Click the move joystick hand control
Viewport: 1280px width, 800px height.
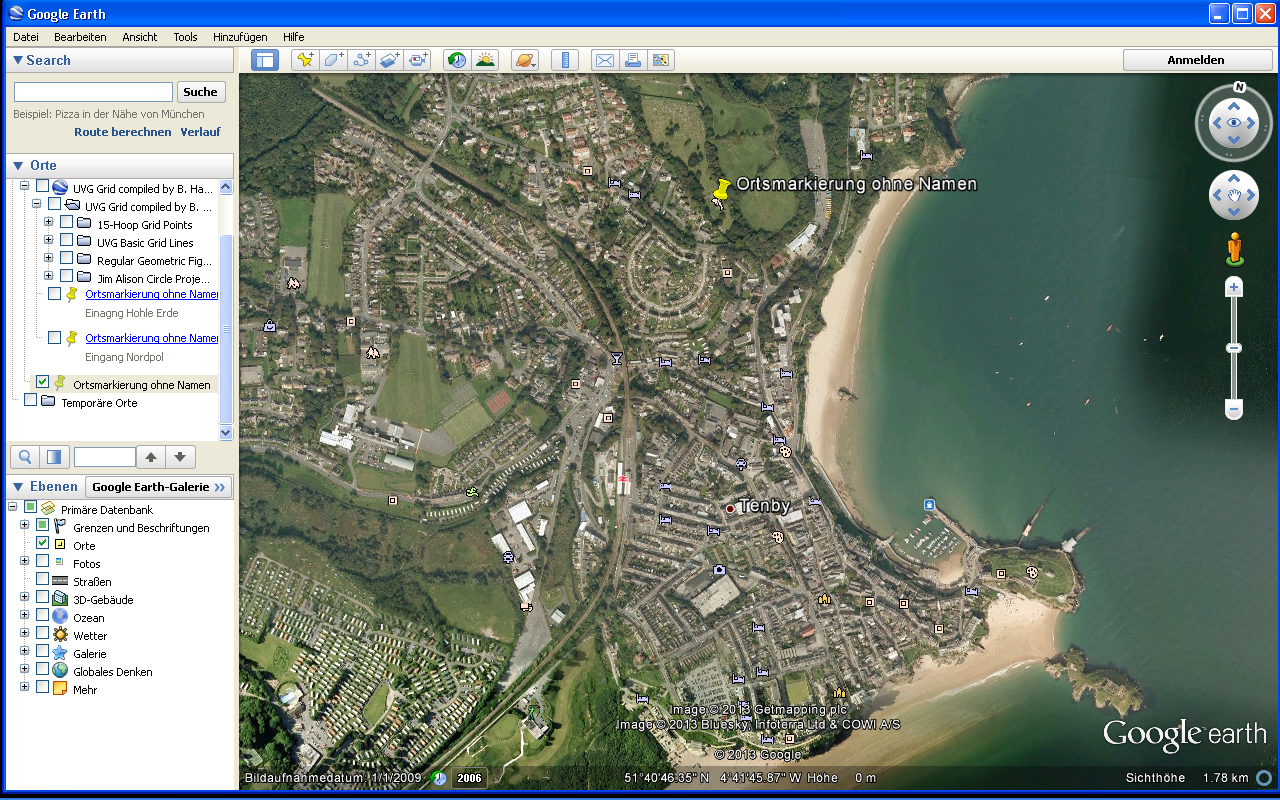[1234, 195]
